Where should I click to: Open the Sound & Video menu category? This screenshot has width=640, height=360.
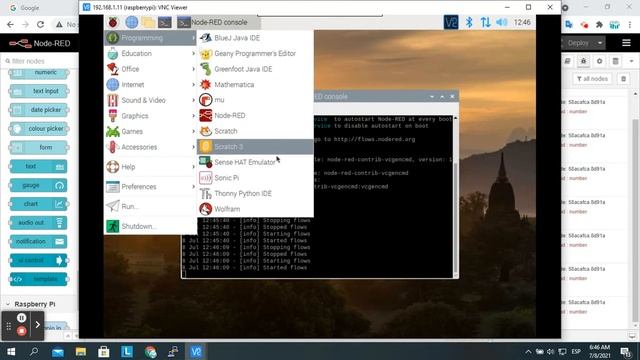[x=150, y=100]
